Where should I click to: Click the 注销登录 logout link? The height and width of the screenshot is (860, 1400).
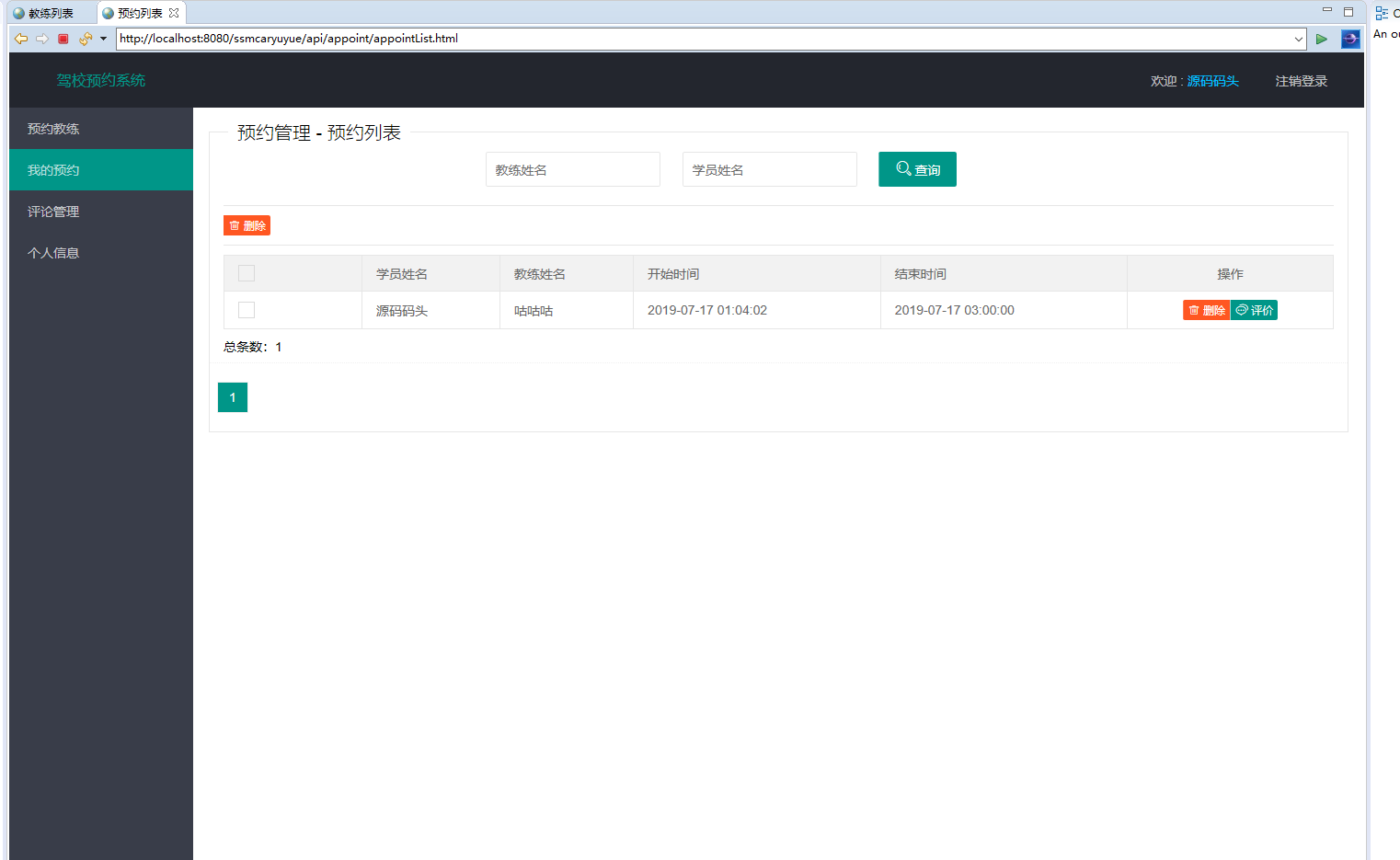(x=1302, y=81)
